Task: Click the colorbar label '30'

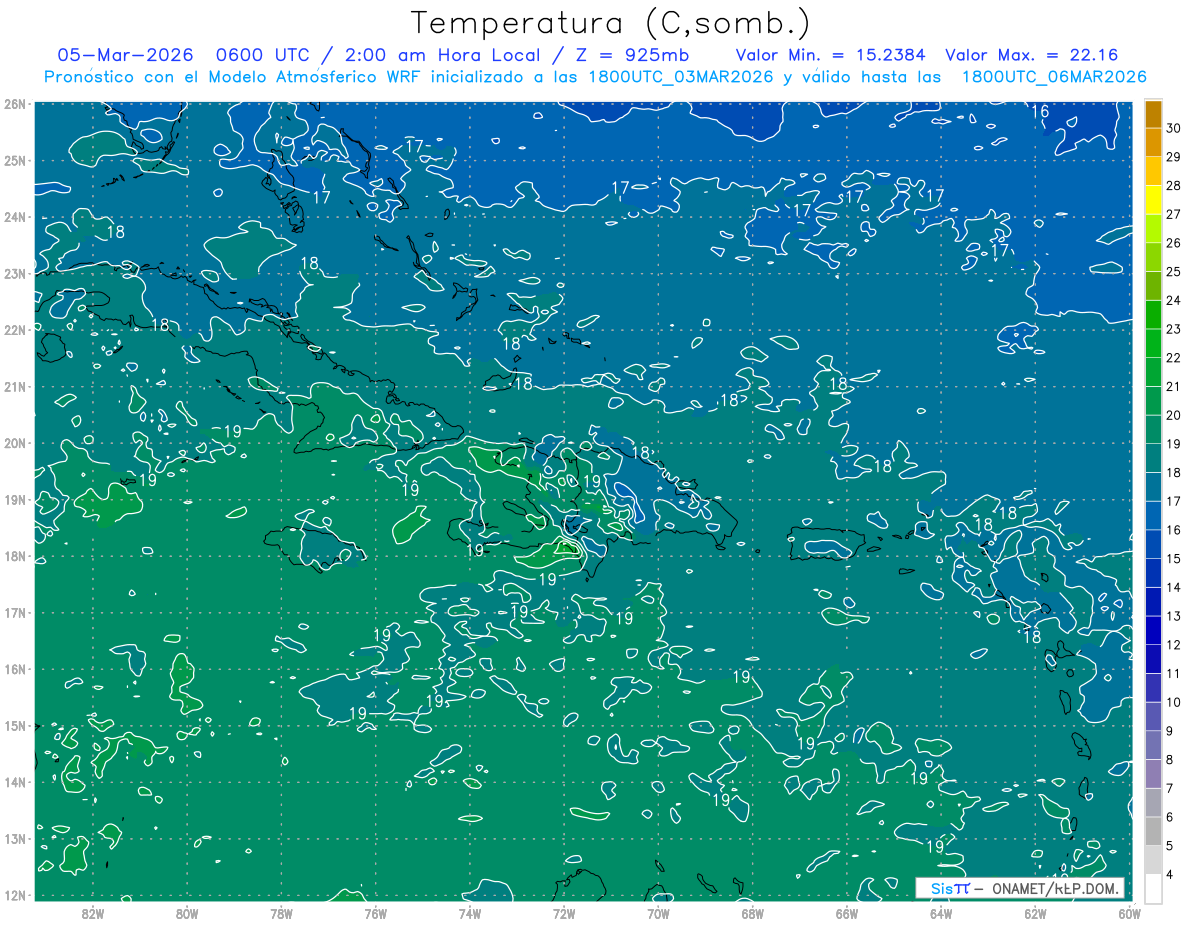Action: click(1173, 128)
